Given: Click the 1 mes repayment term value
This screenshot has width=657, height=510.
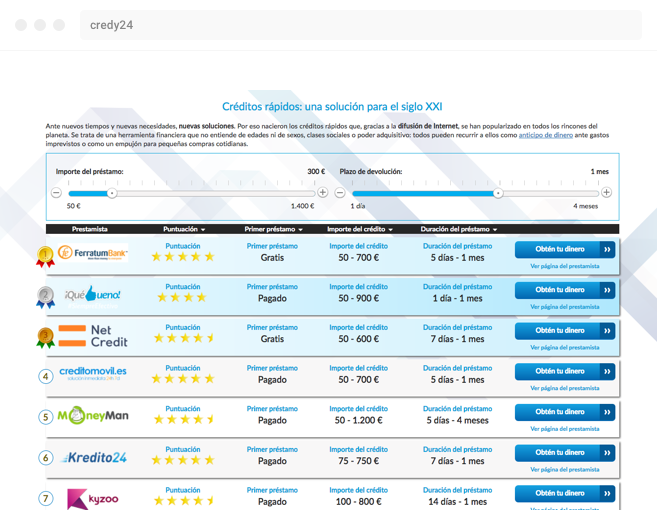Looking at the screenshot, I should (x=600, y=171).
